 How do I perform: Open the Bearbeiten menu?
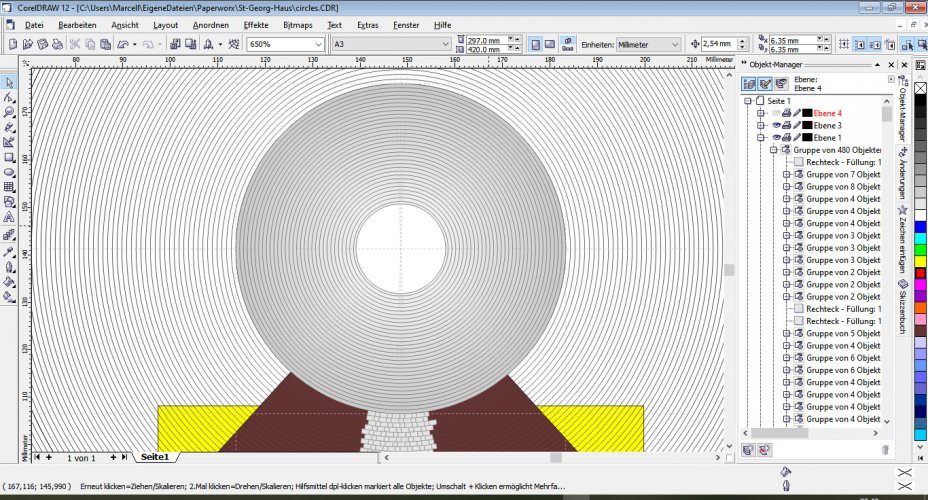(77, 25)
